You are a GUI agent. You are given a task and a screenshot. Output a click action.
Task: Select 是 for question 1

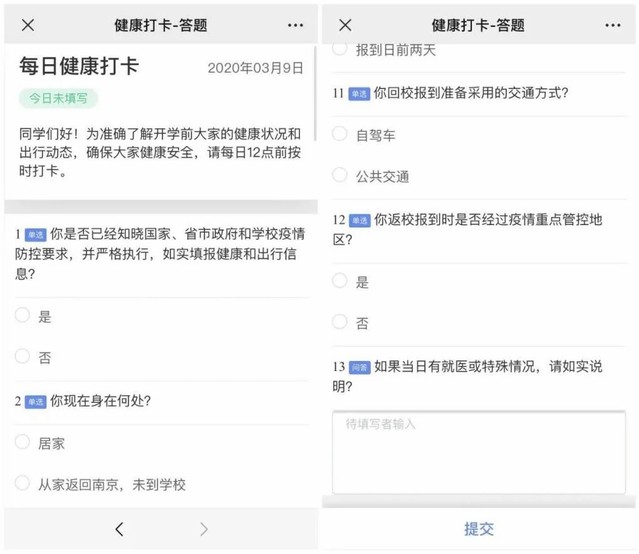[23, 316]
